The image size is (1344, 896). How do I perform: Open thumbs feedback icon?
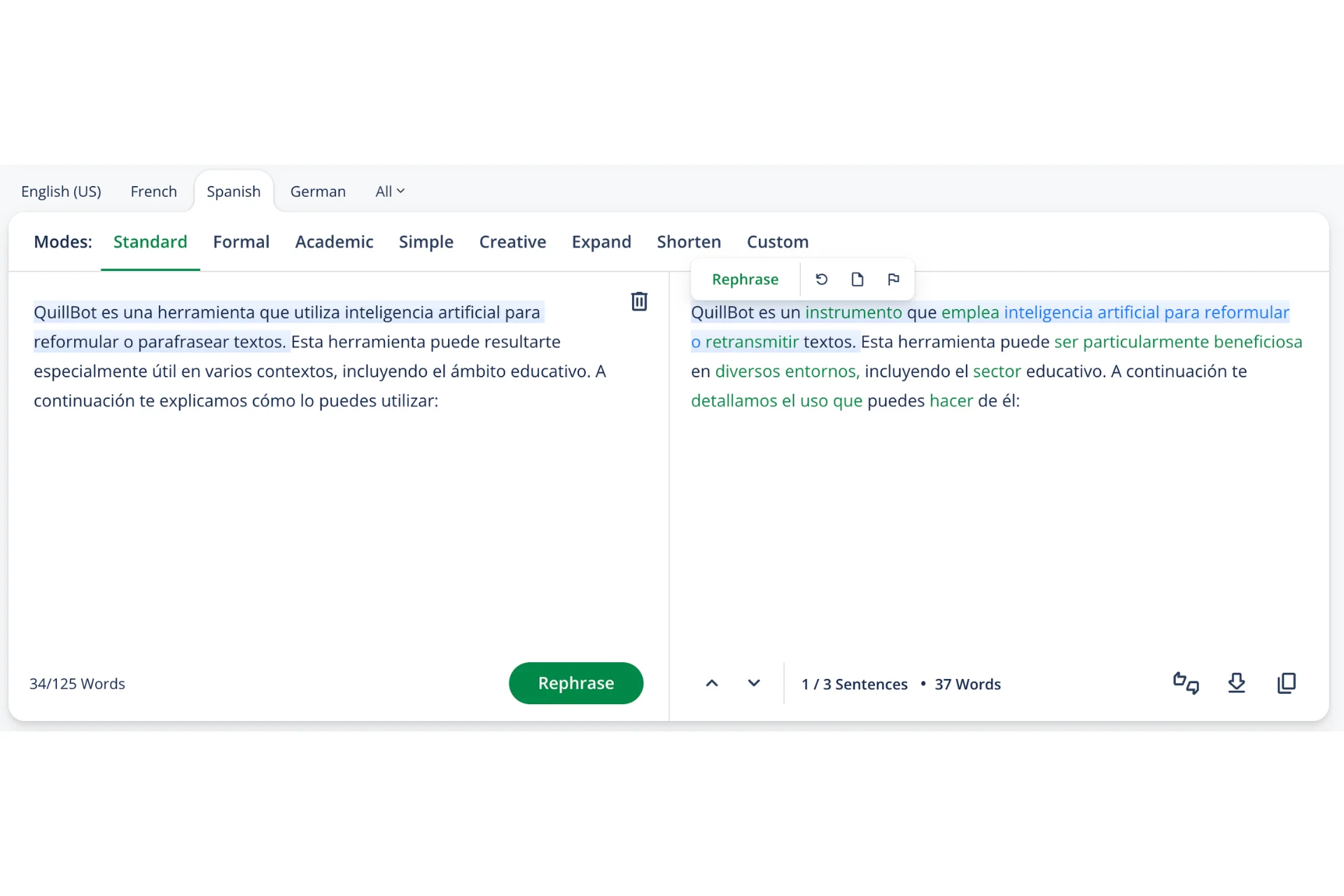pyautogui.click(x=1186, y=683)
